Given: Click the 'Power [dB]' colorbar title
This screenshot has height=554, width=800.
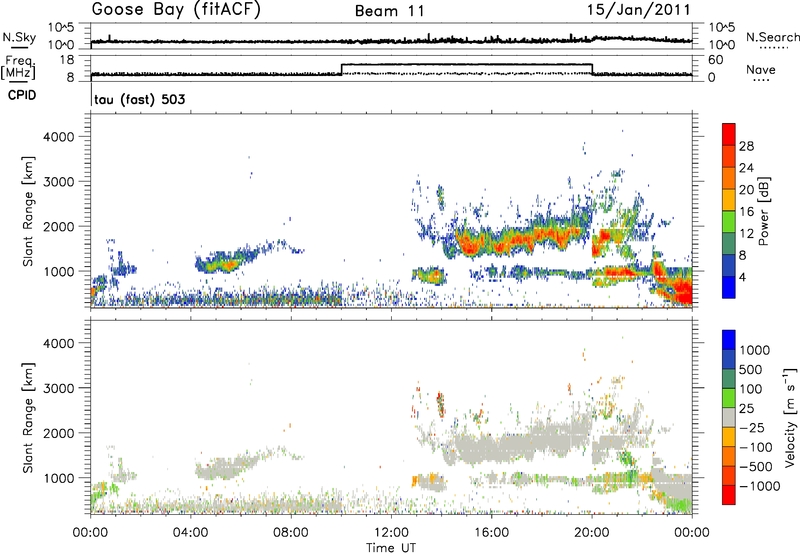Looking at the screenshot, I should pyautogui.click(x=763, y=211).
